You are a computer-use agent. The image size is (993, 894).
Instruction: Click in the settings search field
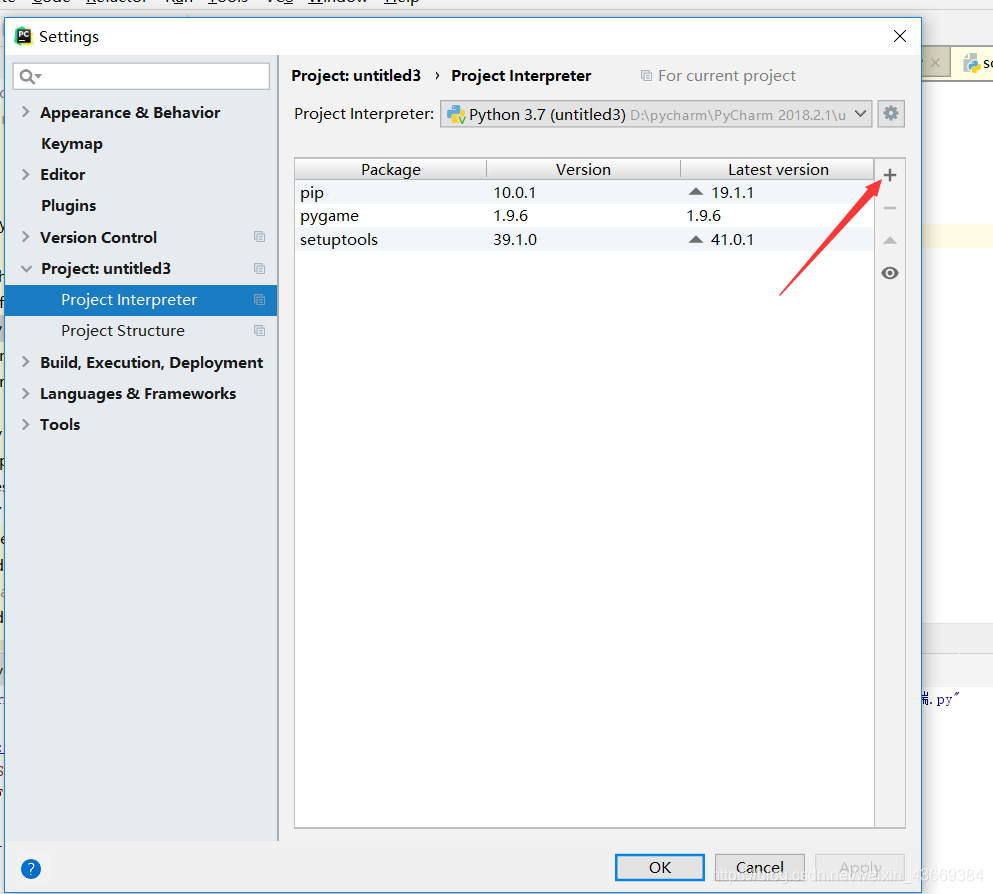[141, 77]
